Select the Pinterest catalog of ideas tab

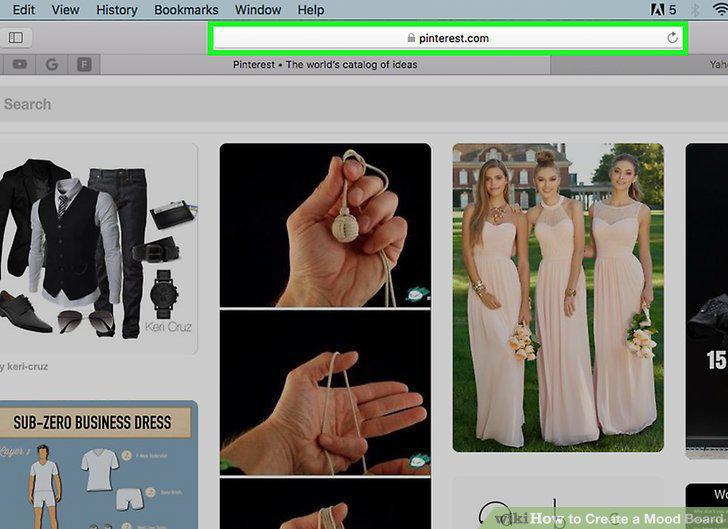325,65
